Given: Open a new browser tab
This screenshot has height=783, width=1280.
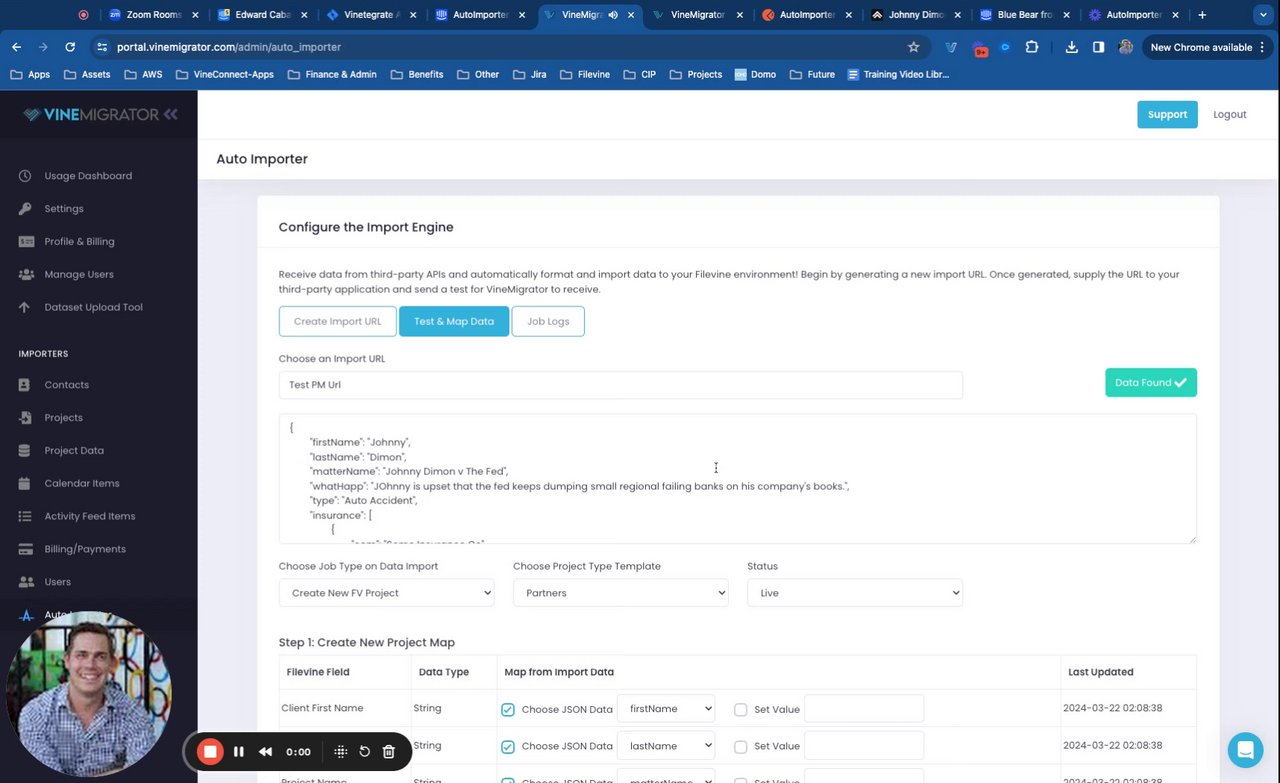Looking at the screenshot, I should (x=1202, y=15).
